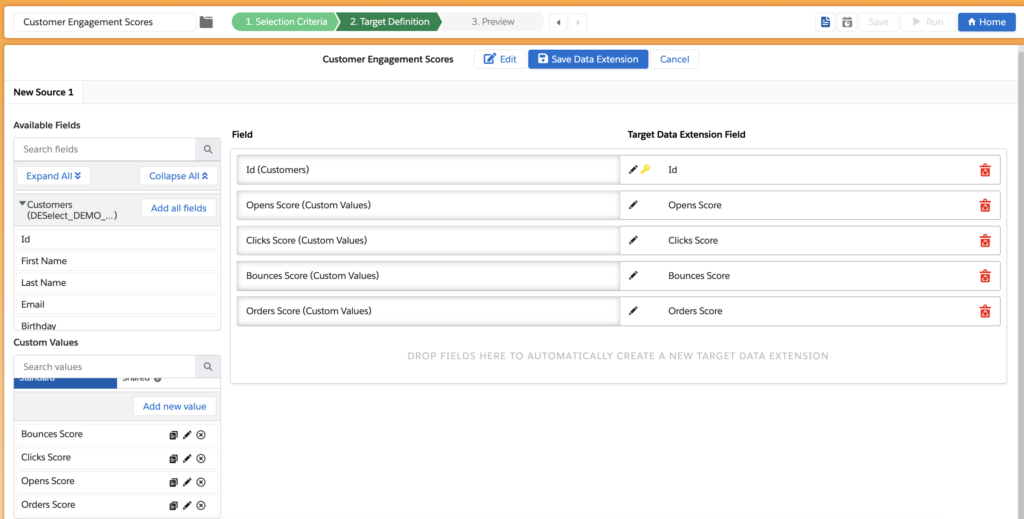
Task: Delete the Orders Score custom value
Action: [x=201, y=506]
